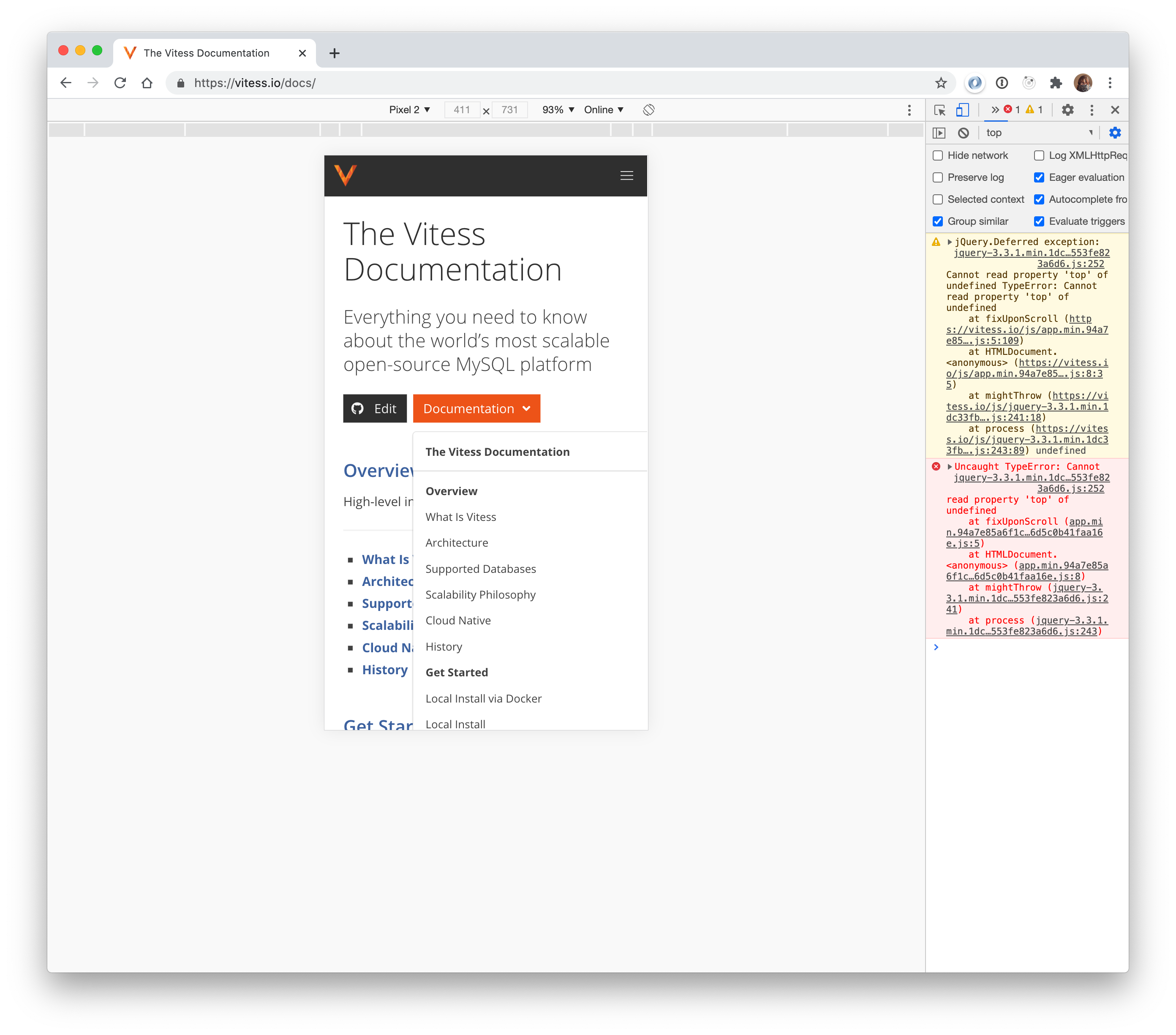Uncheck the Group similar checkbox
Screen dimensions: 1176x1035
[x=938, y=221]
